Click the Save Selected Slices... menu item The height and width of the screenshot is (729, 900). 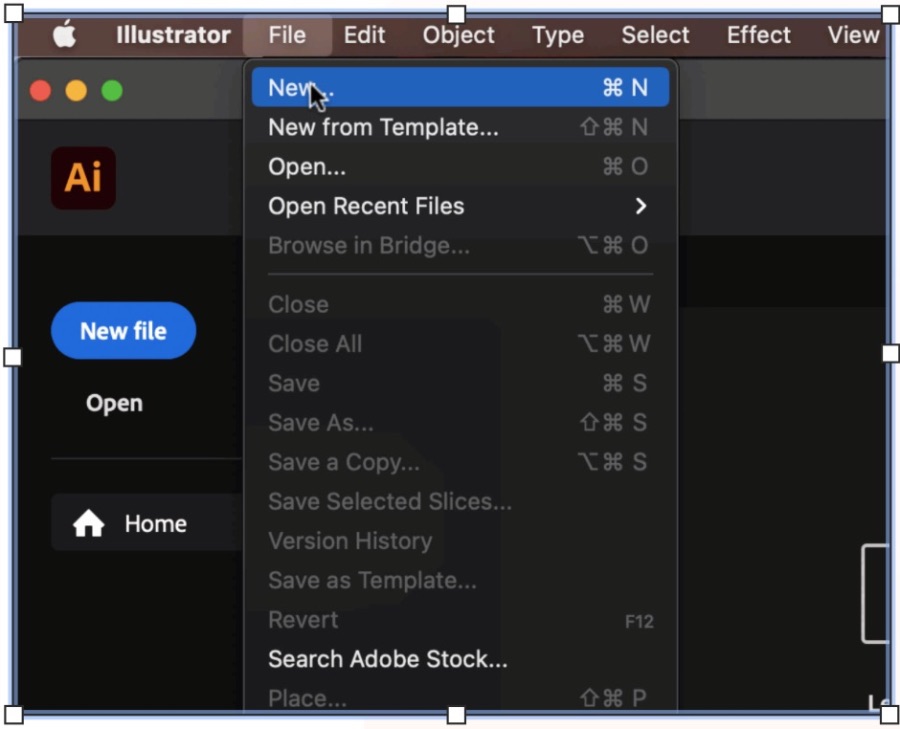(460, 502)
